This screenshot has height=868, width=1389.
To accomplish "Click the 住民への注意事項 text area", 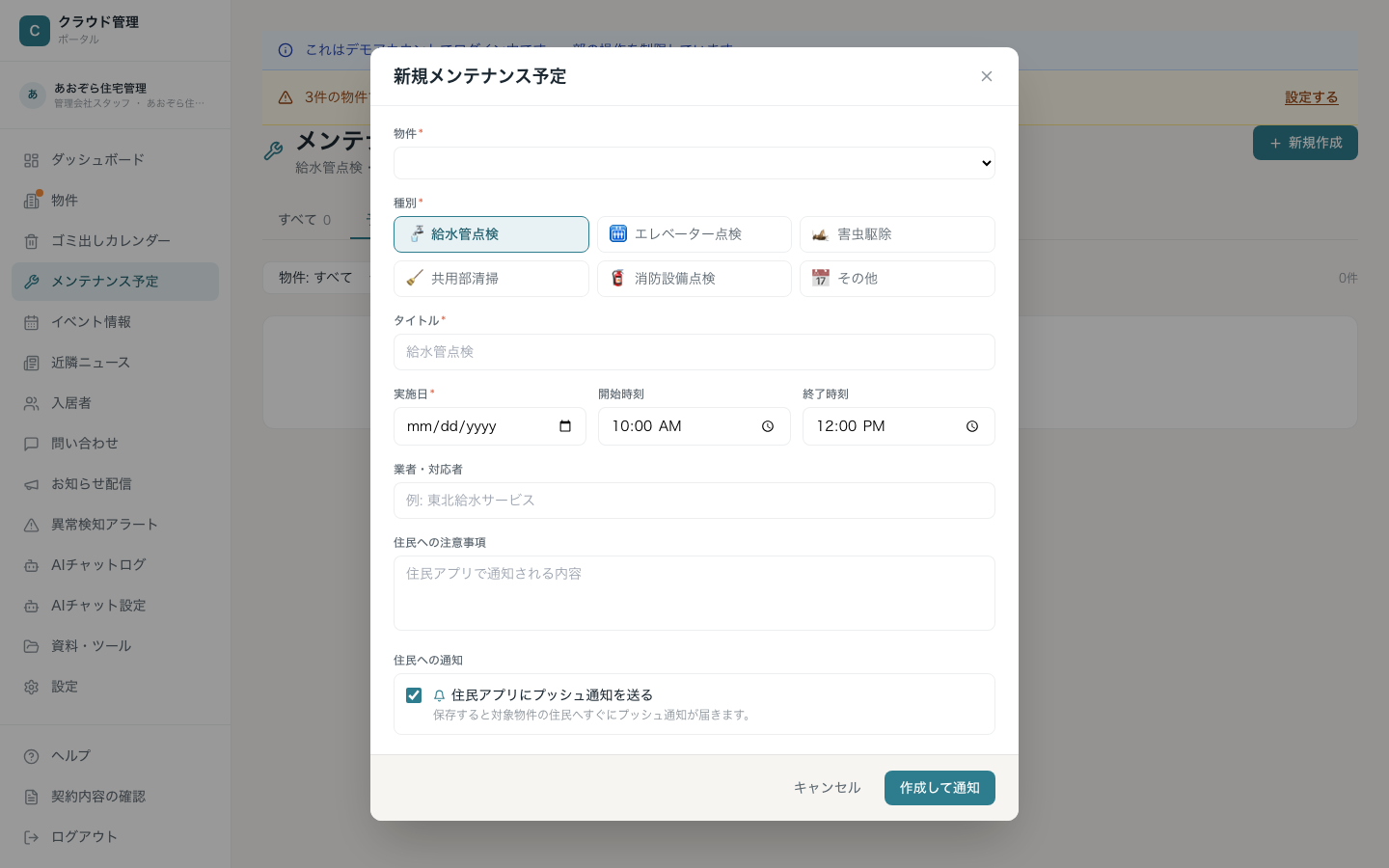I will point(694,593).
